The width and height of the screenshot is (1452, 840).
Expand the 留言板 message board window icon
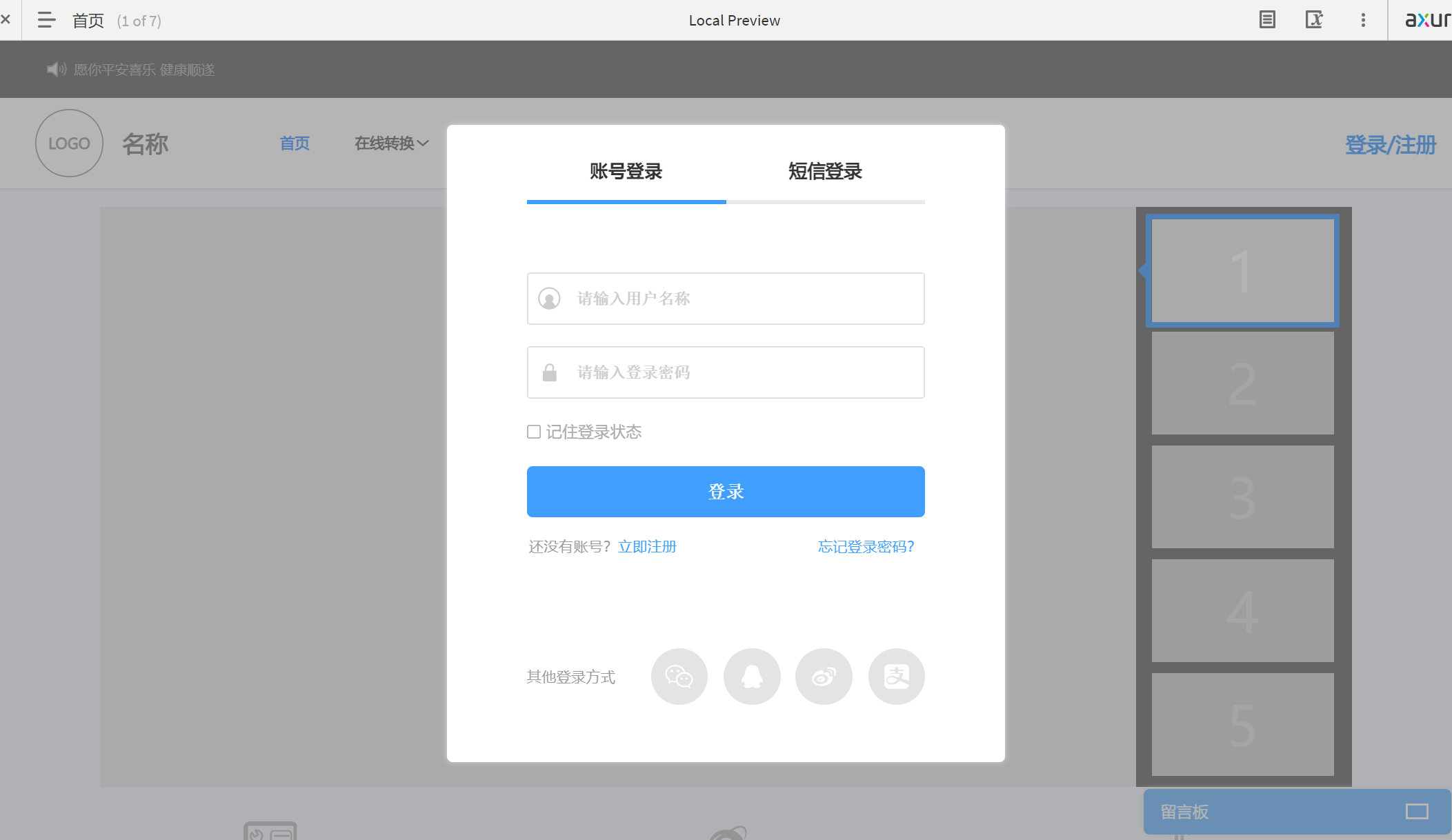pos(1417,812)
